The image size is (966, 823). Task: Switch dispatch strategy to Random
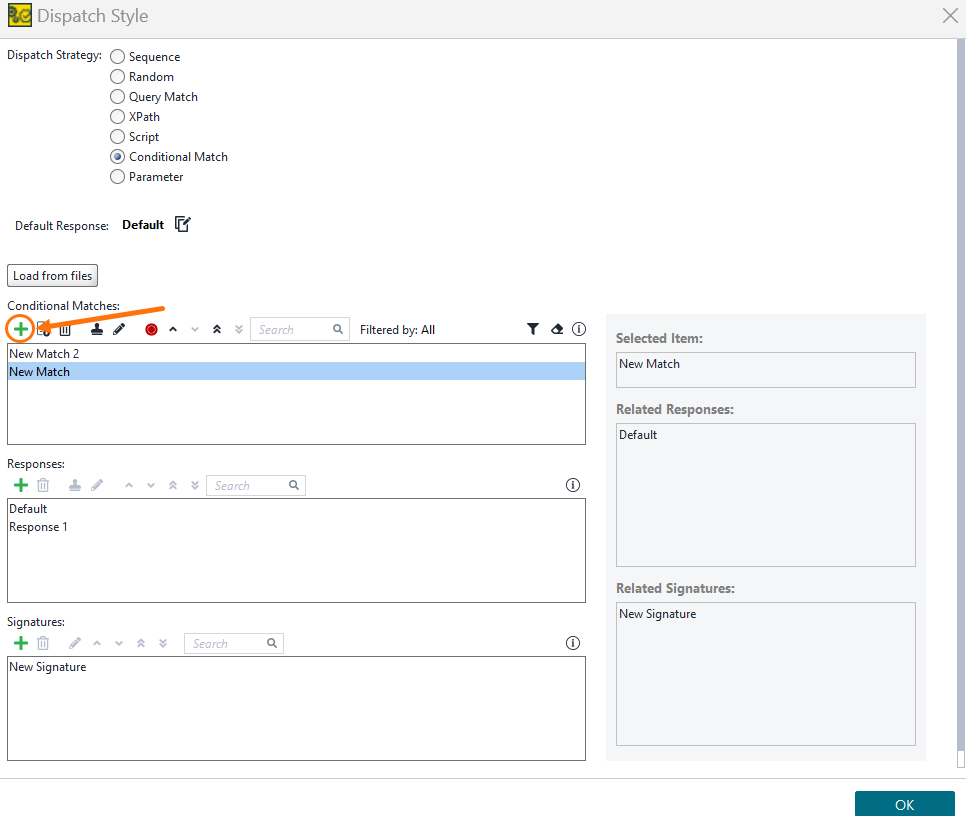(x=117, y=76)
